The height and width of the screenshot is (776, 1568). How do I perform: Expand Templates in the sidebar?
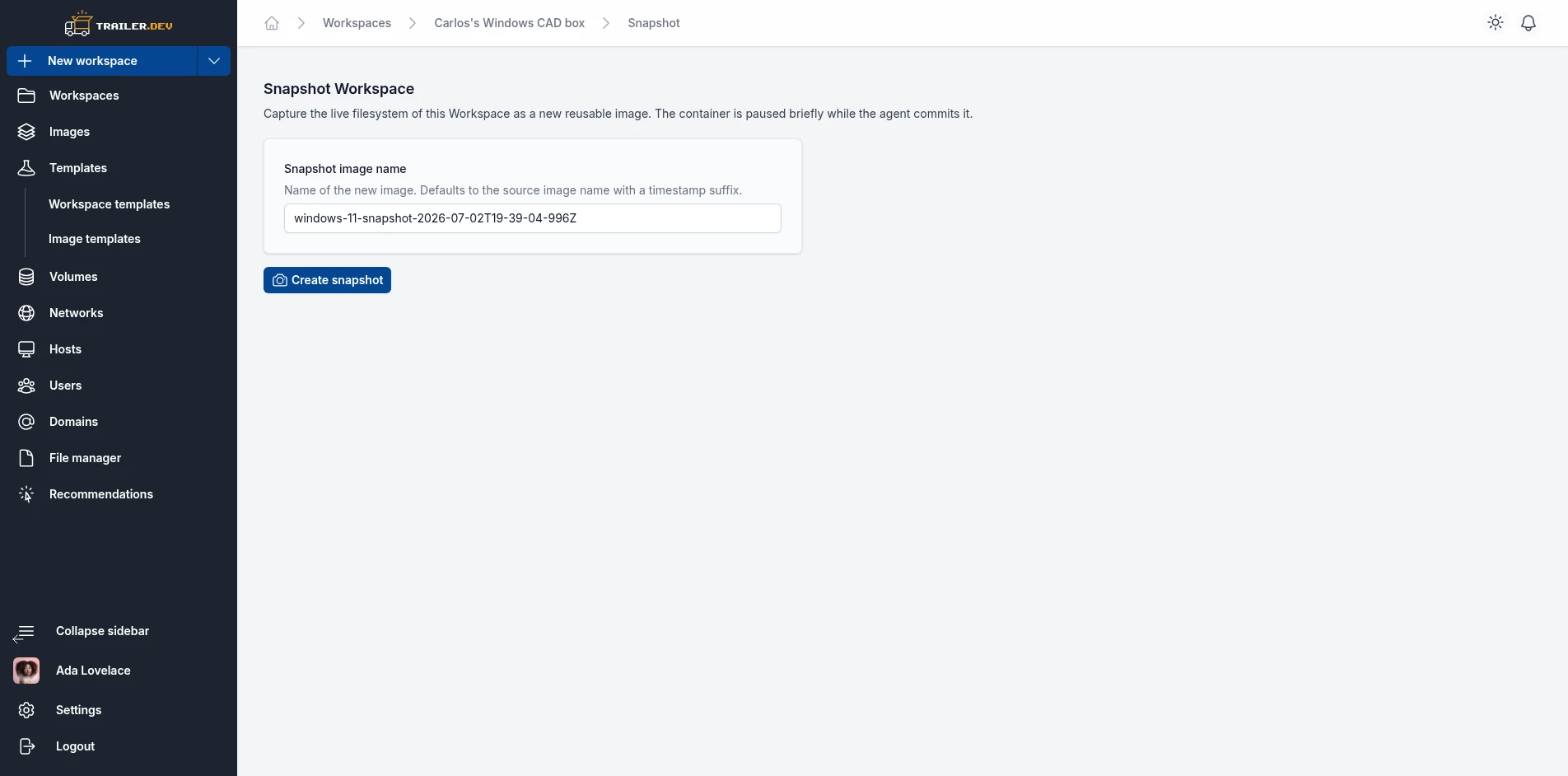[x=78, y=168]
